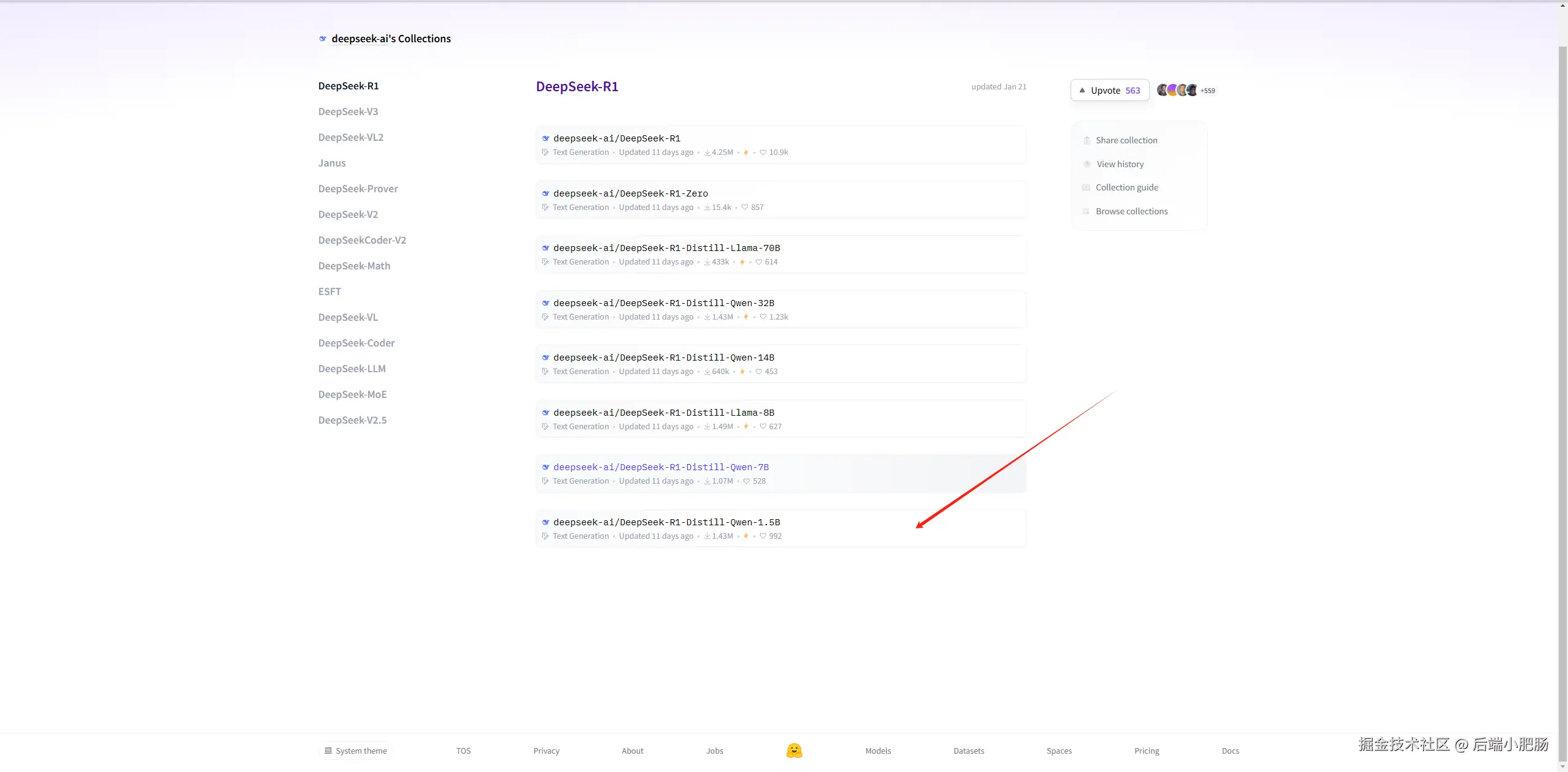
Task: Click the Share collection icon
Action: (x=1087, y=140)
